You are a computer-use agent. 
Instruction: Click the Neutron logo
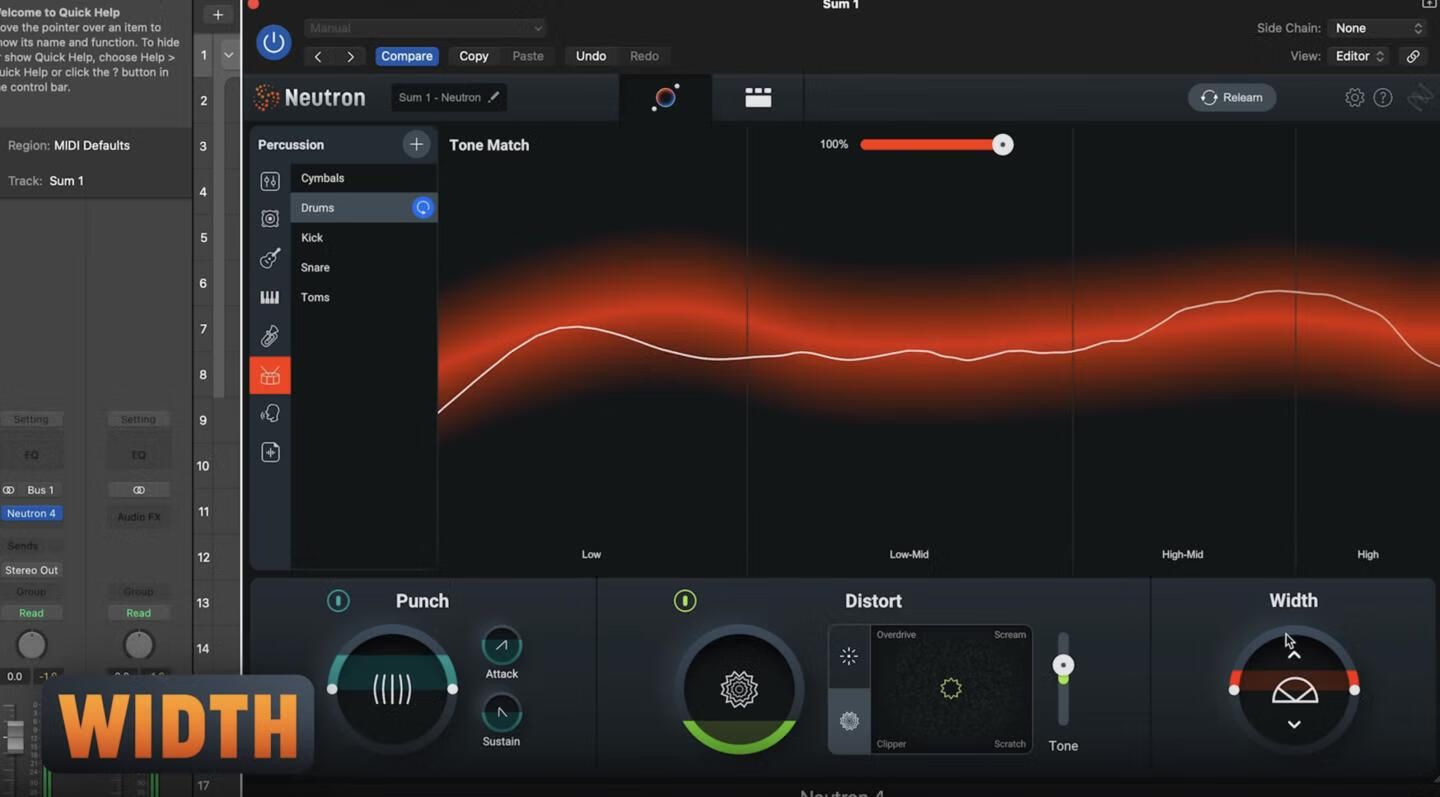point(310,97)
